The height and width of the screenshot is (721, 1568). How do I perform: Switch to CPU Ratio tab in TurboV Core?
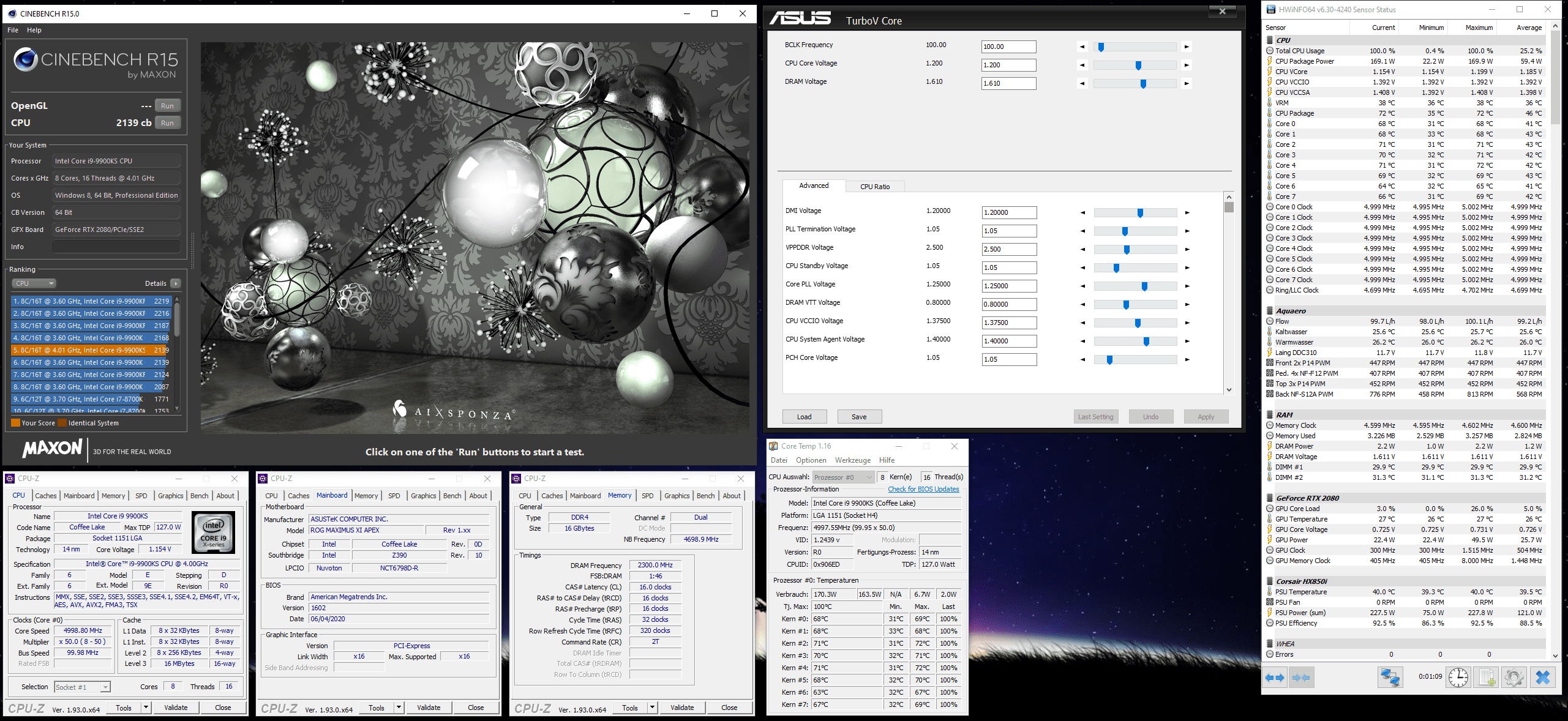point(874,187)
